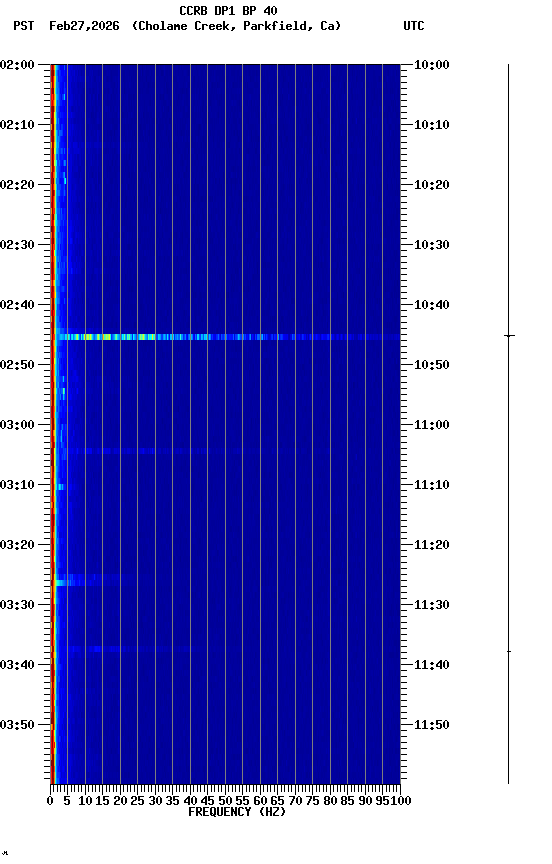Click the location text '(Cholame Creek, Parkfield, Ca)'
552x864 pixels.
pyautogui.click(x=236, y=26)
